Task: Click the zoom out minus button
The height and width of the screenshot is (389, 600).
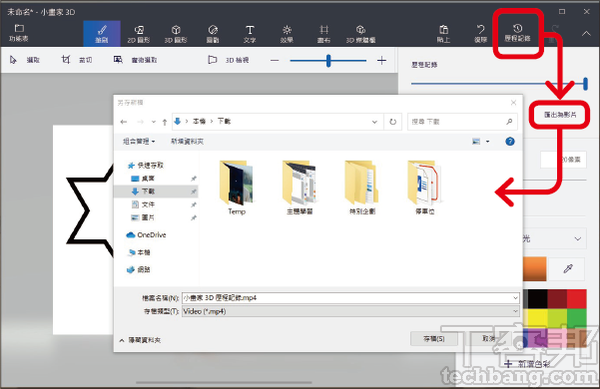Action: pyautogui.click(x=274, y=60)
